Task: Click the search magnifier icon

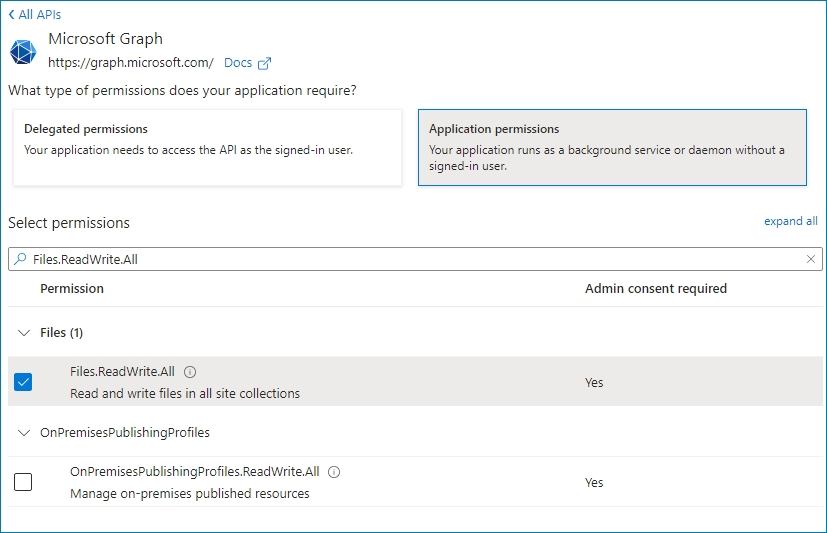Action: (x=20, y=259)
